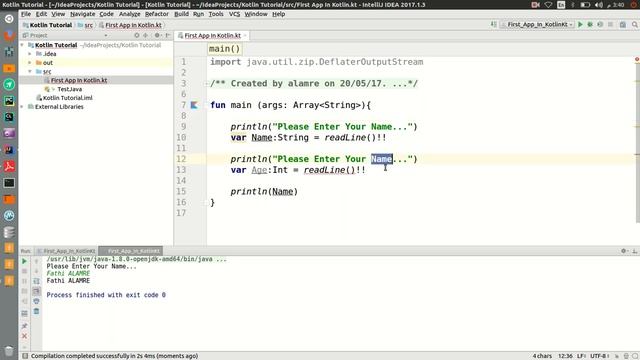
Task: Expand External Libraries node
Action: click(22, 107)
